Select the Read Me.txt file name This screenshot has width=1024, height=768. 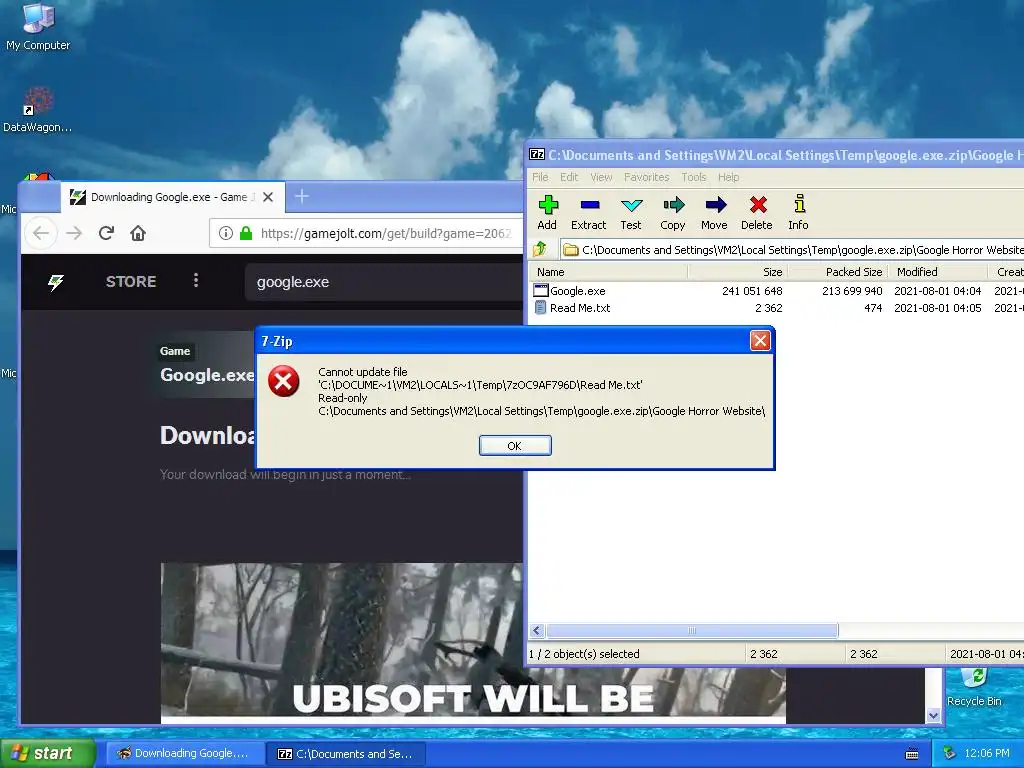(580, 308)
